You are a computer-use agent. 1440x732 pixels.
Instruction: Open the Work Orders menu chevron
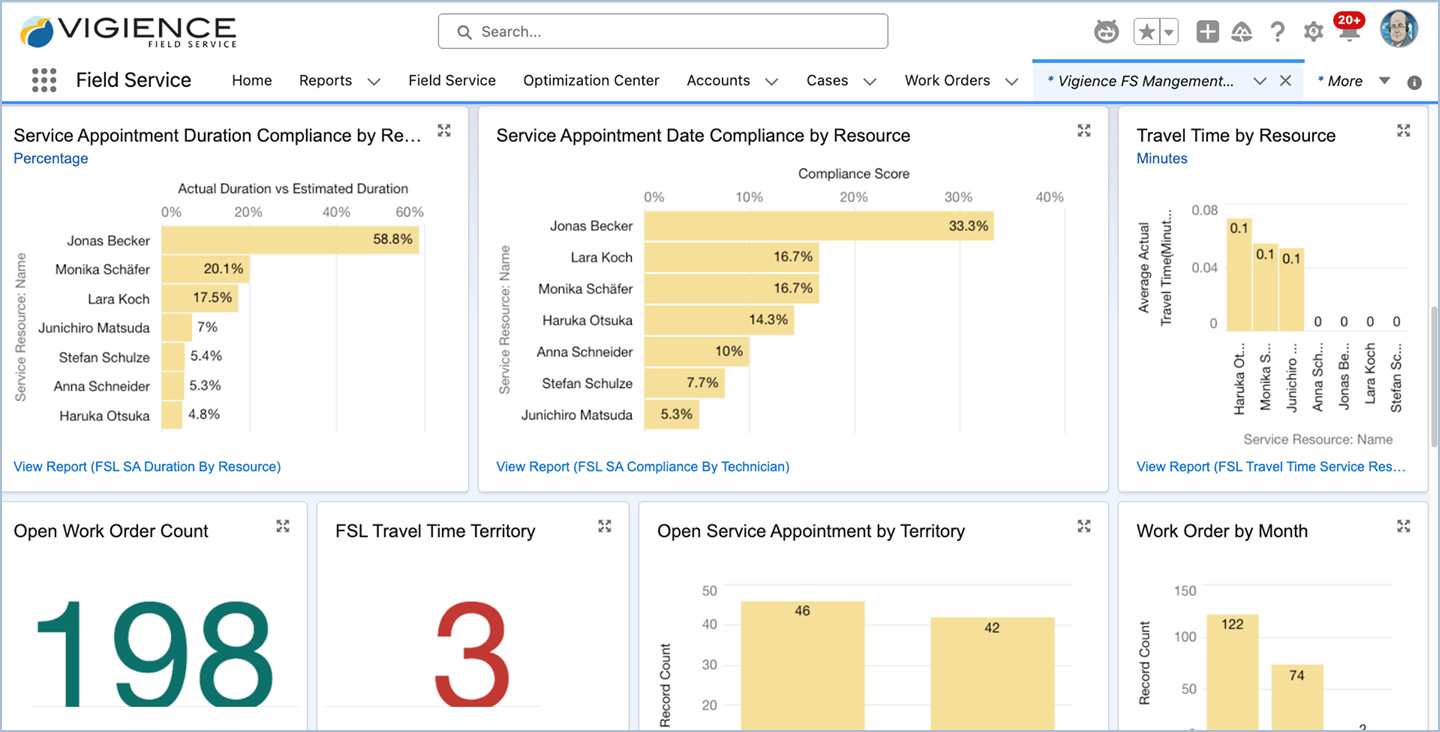[1011, 82]
